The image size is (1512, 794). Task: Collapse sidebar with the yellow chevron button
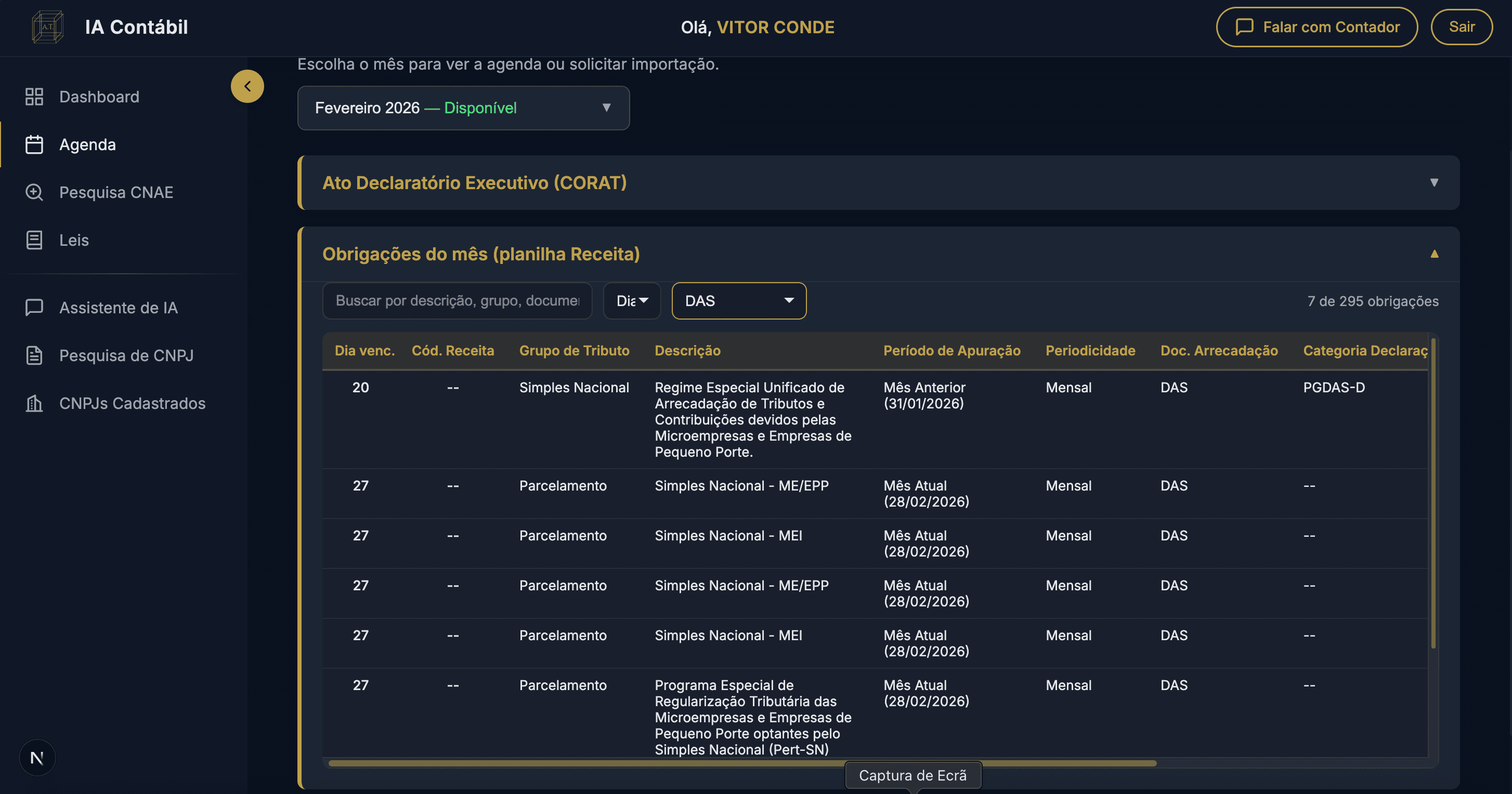coord(247,86)
